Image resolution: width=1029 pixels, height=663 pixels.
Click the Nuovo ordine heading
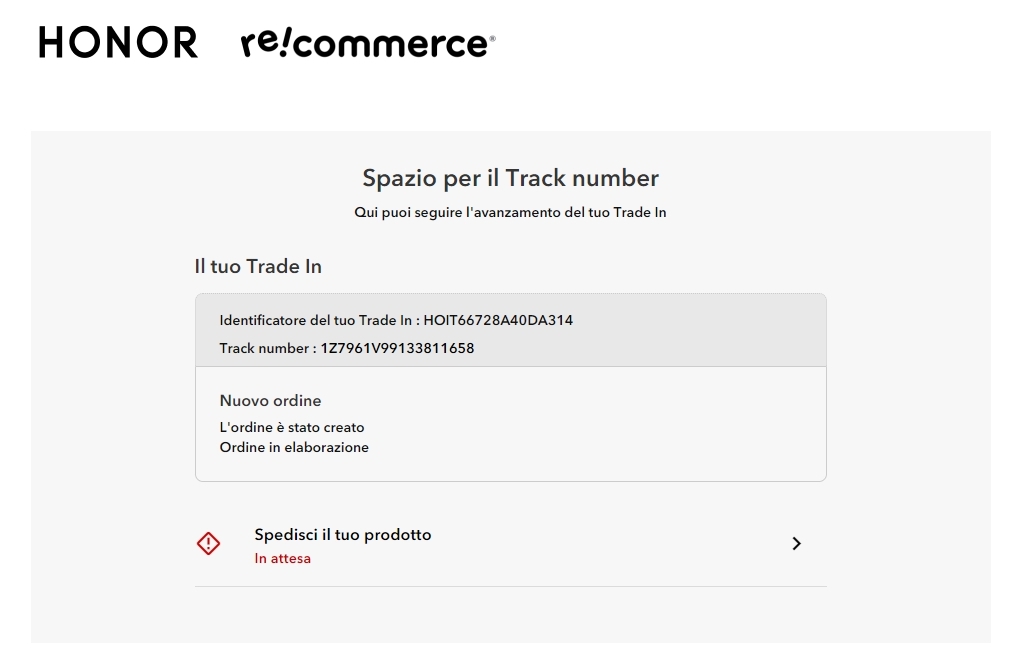tap(270, 401)
